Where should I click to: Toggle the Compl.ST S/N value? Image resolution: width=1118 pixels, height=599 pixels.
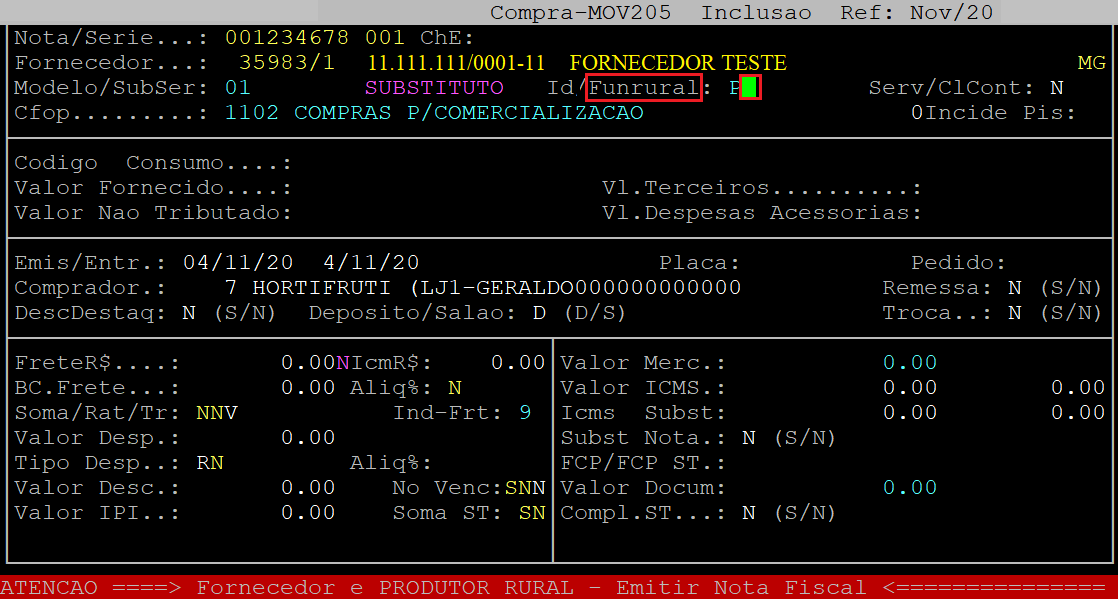point(748,513)
